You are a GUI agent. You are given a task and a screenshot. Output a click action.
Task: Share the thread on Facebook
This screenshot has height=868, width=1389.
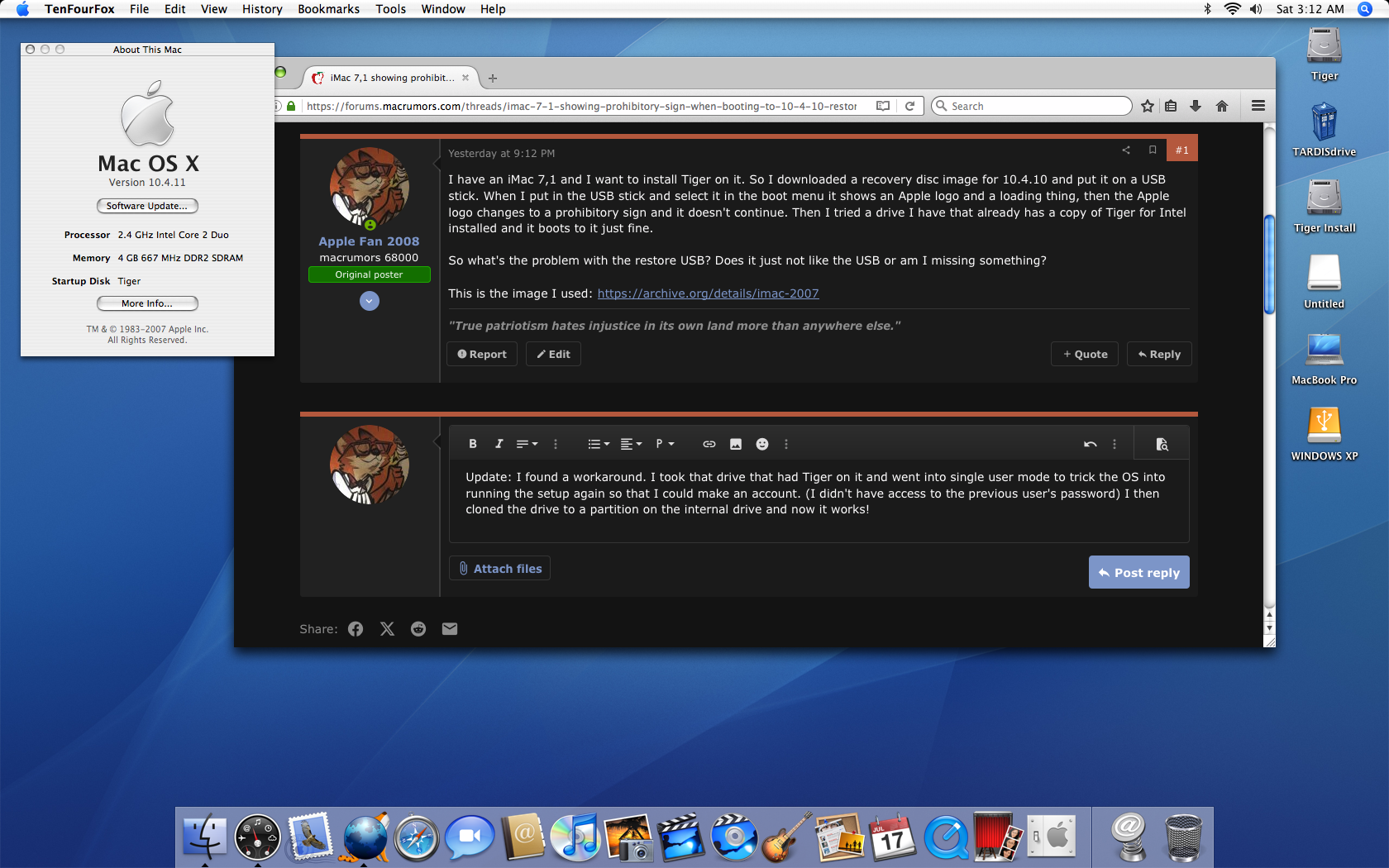[x=356, y=629]
